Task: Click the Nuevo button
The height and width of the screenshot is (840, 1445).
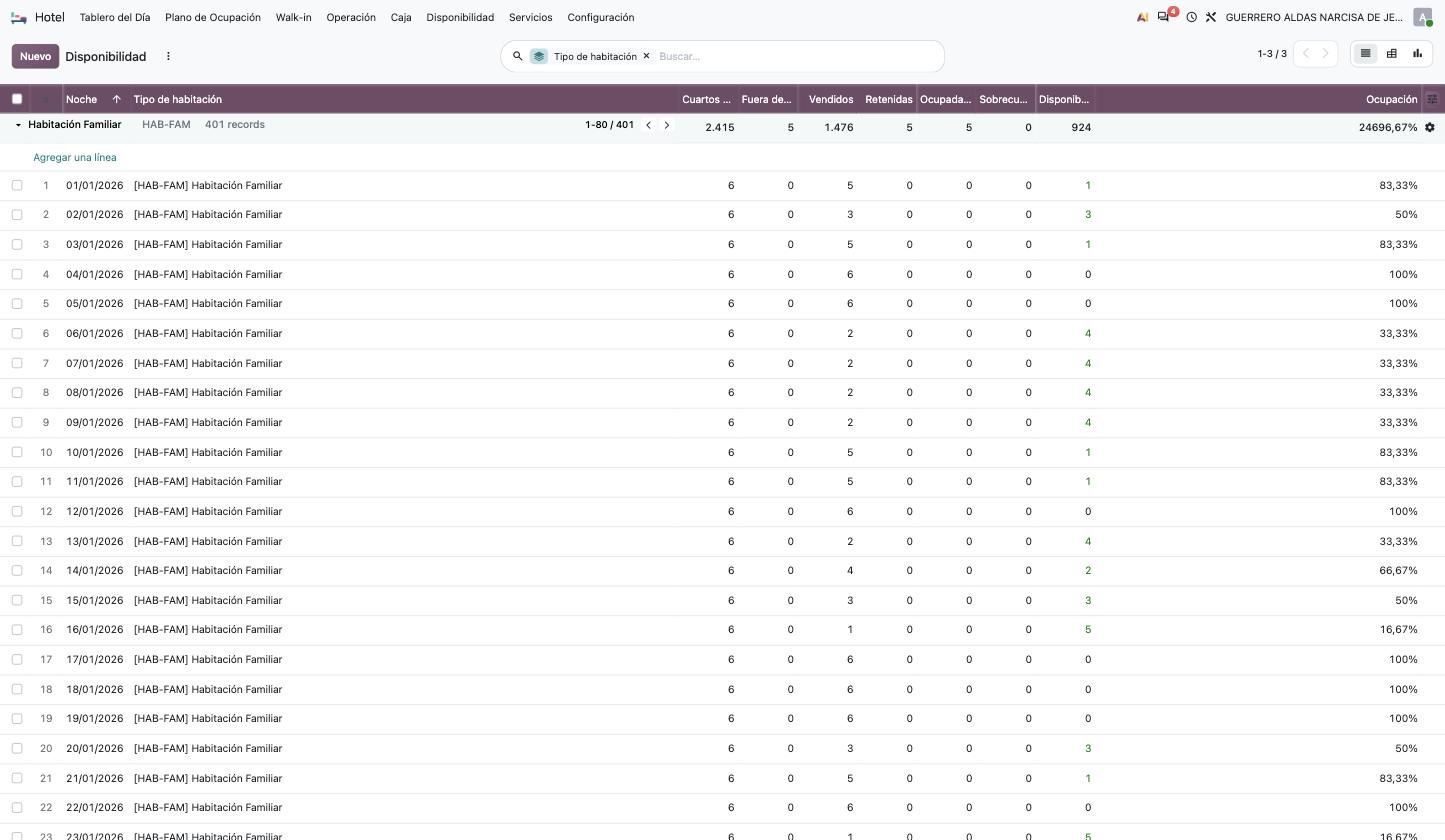Action: 35,56
